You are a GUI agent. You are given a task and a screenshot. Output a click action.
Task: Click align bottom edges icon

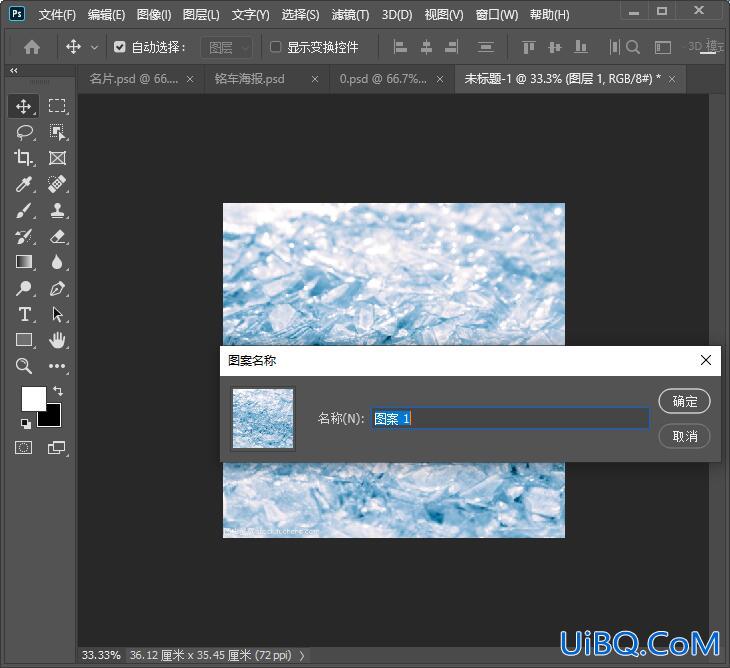(x=581, y=47)
